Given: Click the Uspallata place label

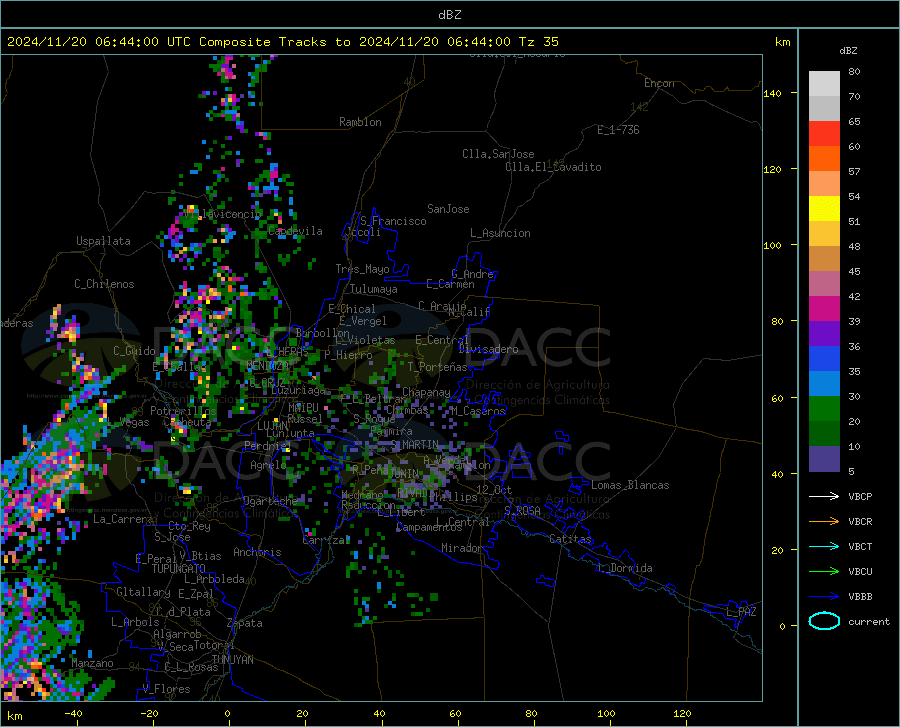Looking at the screenshot, I should coord(103,241).
